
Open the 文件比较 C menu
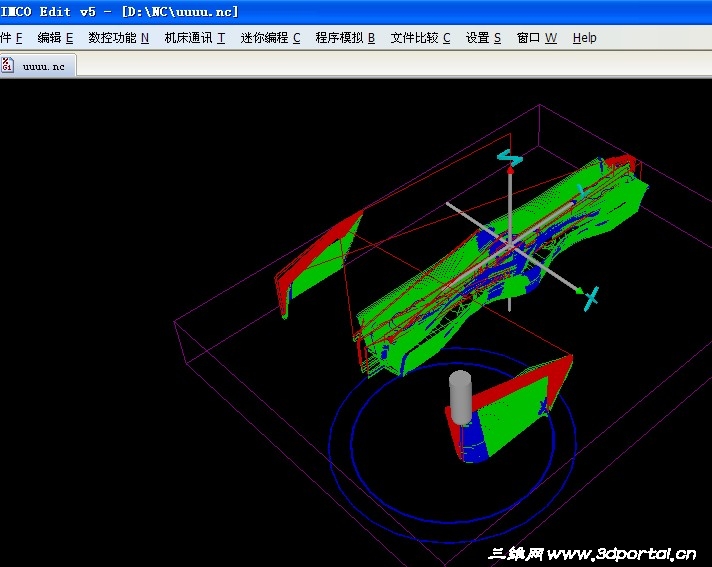click(x=420, y=38)
